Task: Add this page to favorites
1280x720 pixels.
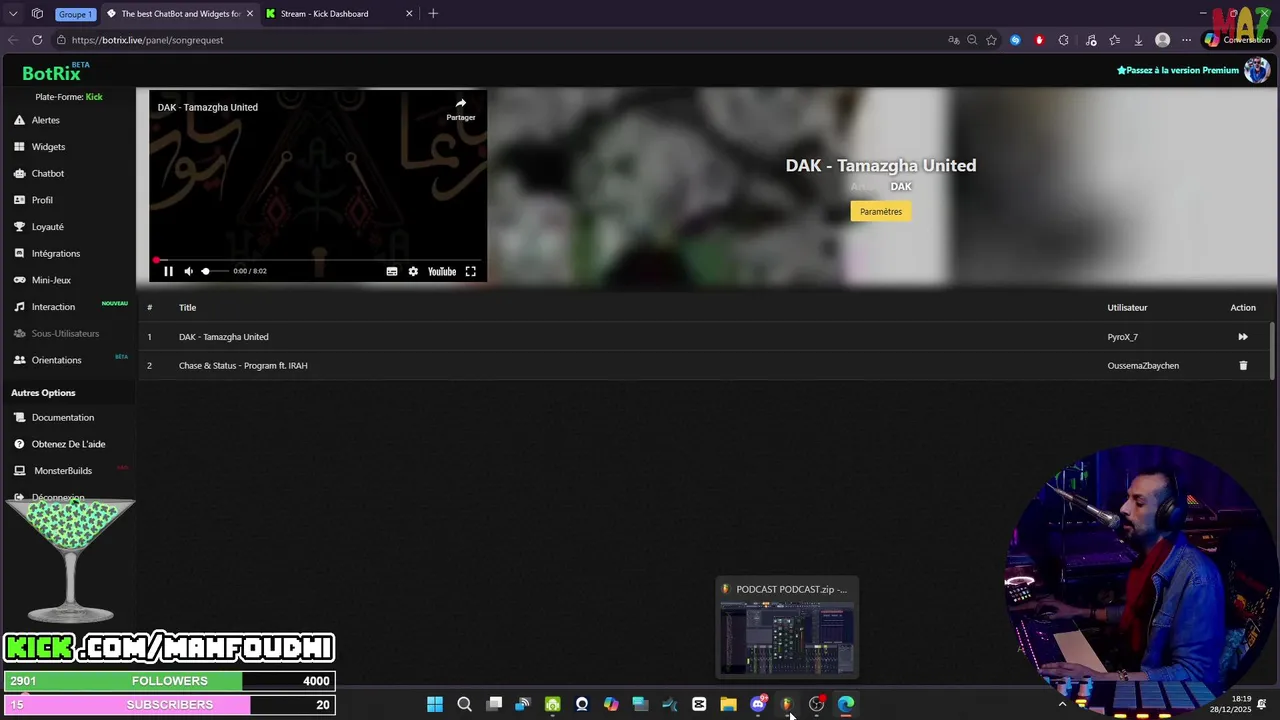Action: pyautogui.click(x=991, y=40)
